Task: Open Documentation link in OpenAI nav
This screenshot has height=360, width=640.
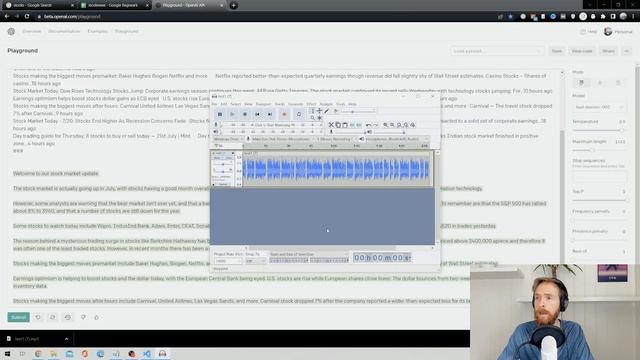Action: pos(64,31)
